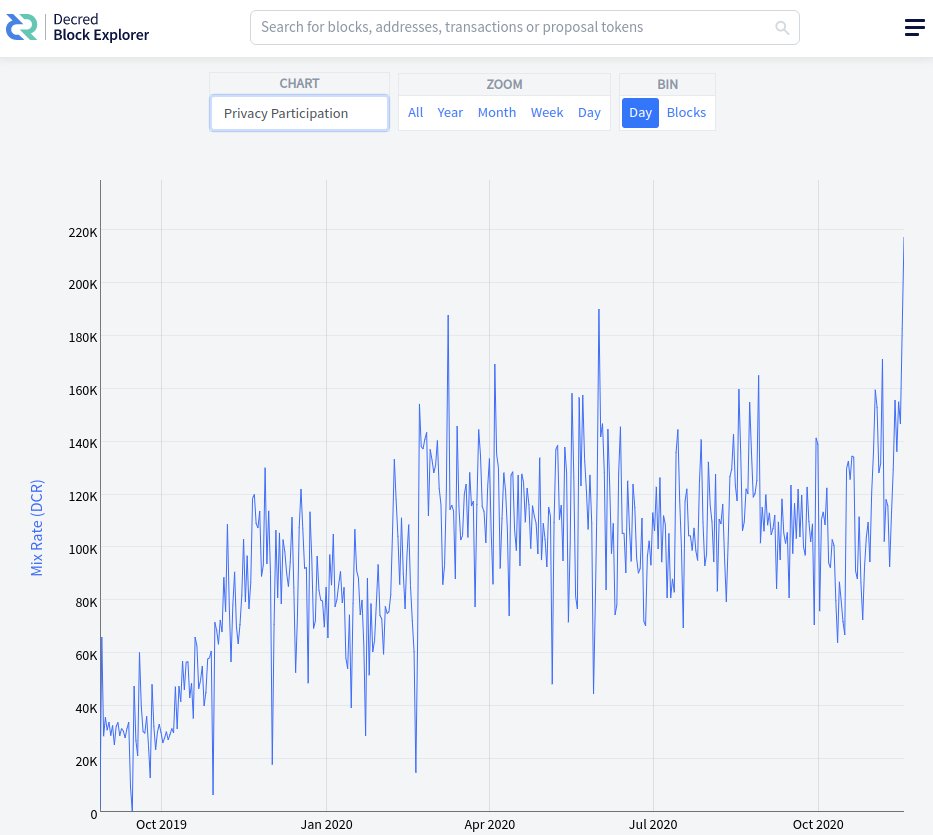The width and height of the screenshot is (933, 835).
Task: Click the 100K y-axis value
Action: [x=83, y=549]
